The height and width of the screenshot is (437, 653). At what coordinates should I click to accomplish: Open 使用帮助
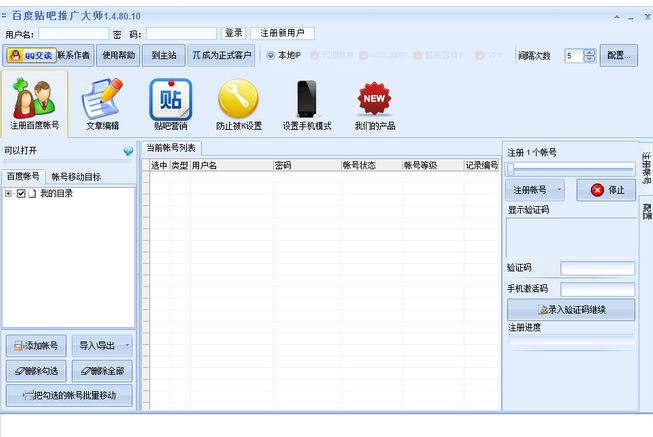118,55
